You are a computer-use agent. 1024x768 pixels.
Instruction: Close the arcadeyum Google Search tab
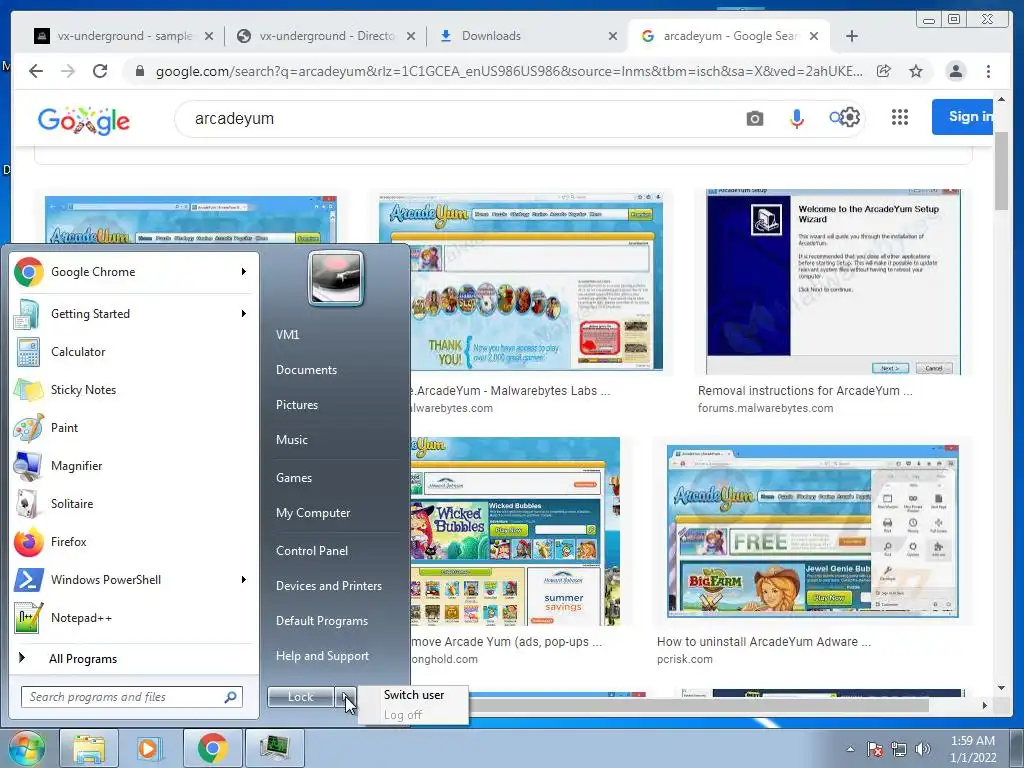click(814, 36)
